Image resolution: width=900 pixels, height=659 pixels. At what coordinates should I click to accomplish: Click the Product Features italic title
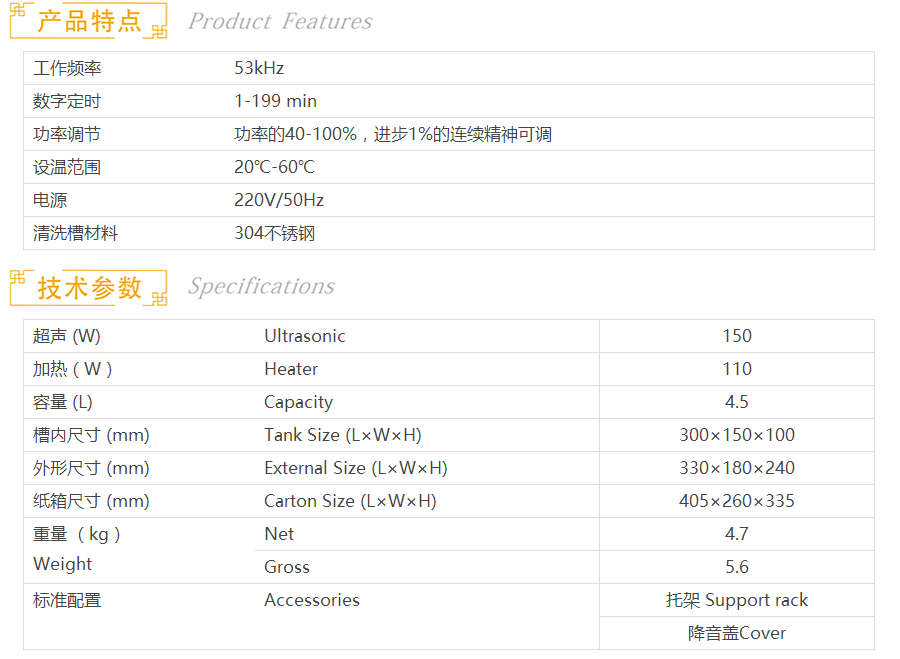(280, 22)
